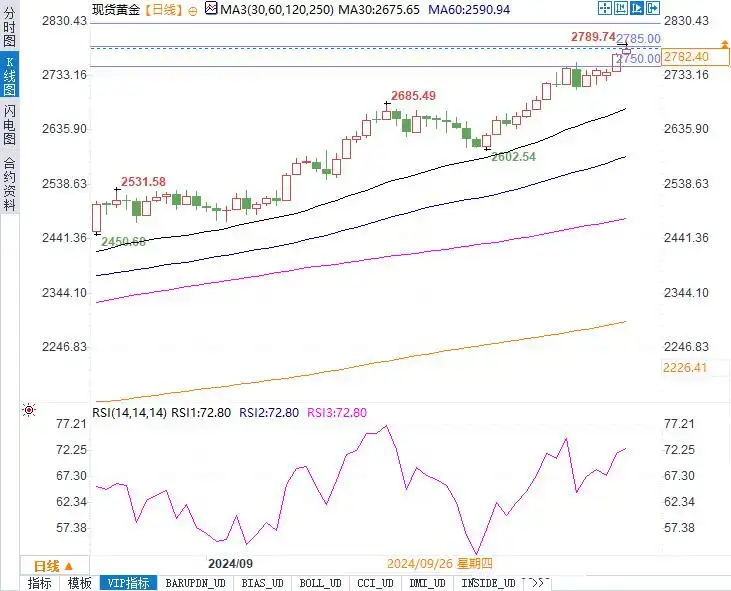Click the RSI(14,14,14) indicator label
Viewport: 731px width, 591px height.
coord(129,412)
